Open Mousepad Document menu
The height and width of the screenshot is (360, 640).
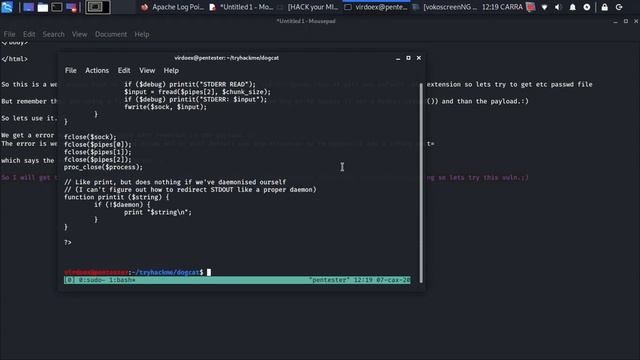111,34
